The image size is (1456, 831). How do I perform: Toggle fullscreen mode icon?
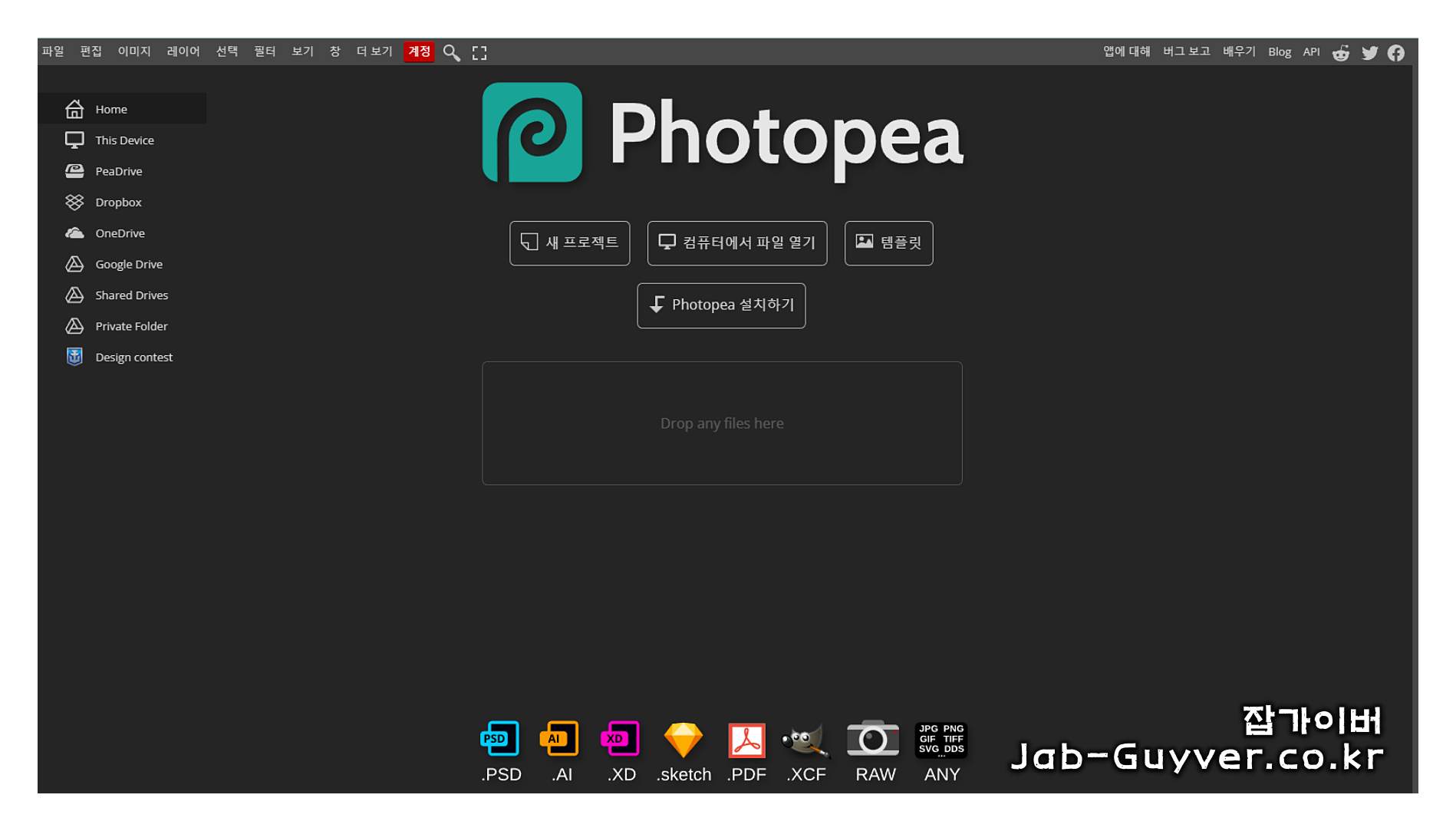[x=479, y=52]
